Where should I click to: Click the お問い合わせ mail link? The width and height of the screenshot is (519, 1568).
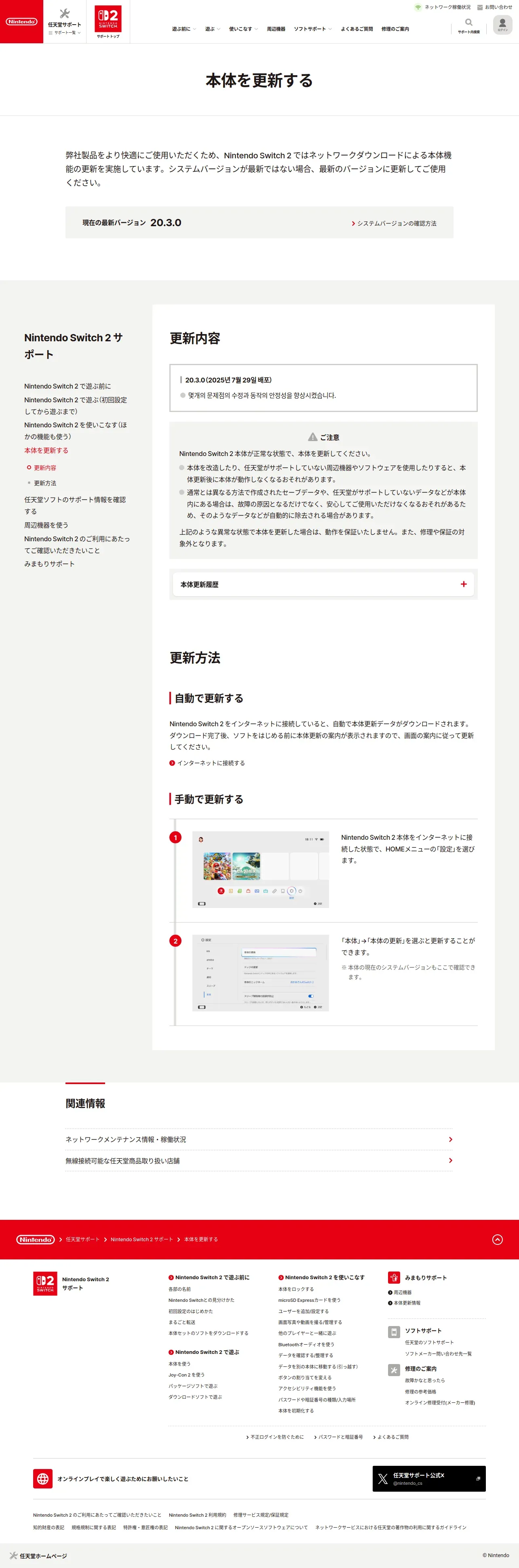point(495,7)
